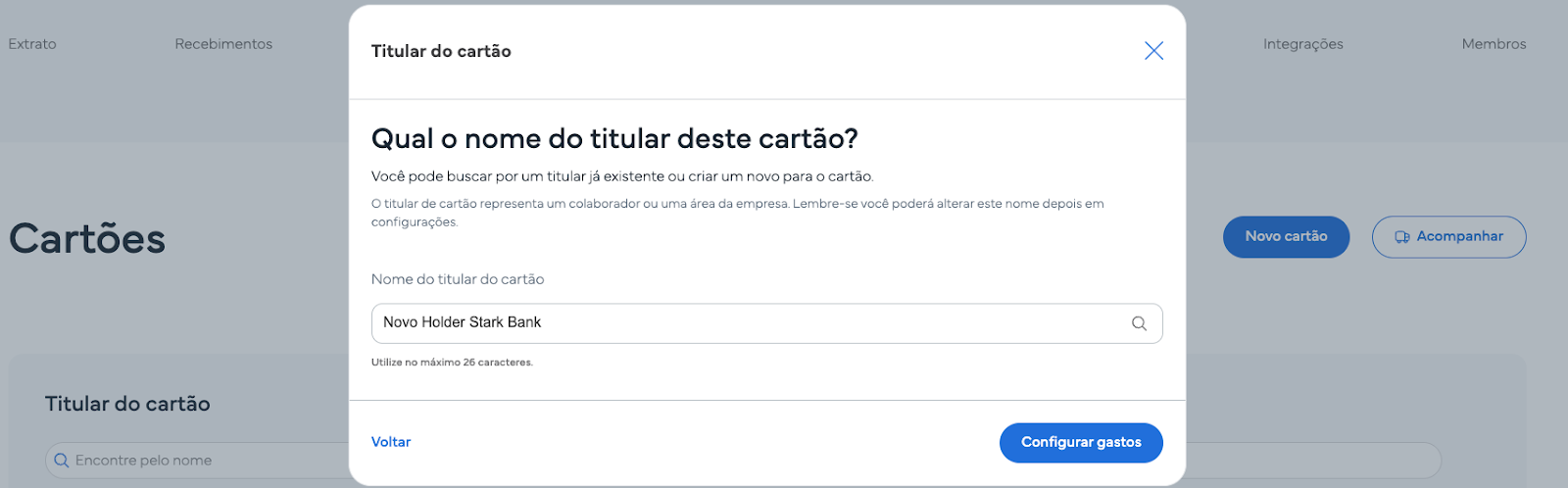
Task: Focus the Novo Holder Stark Bank name field
Action: tap(766, 323)
